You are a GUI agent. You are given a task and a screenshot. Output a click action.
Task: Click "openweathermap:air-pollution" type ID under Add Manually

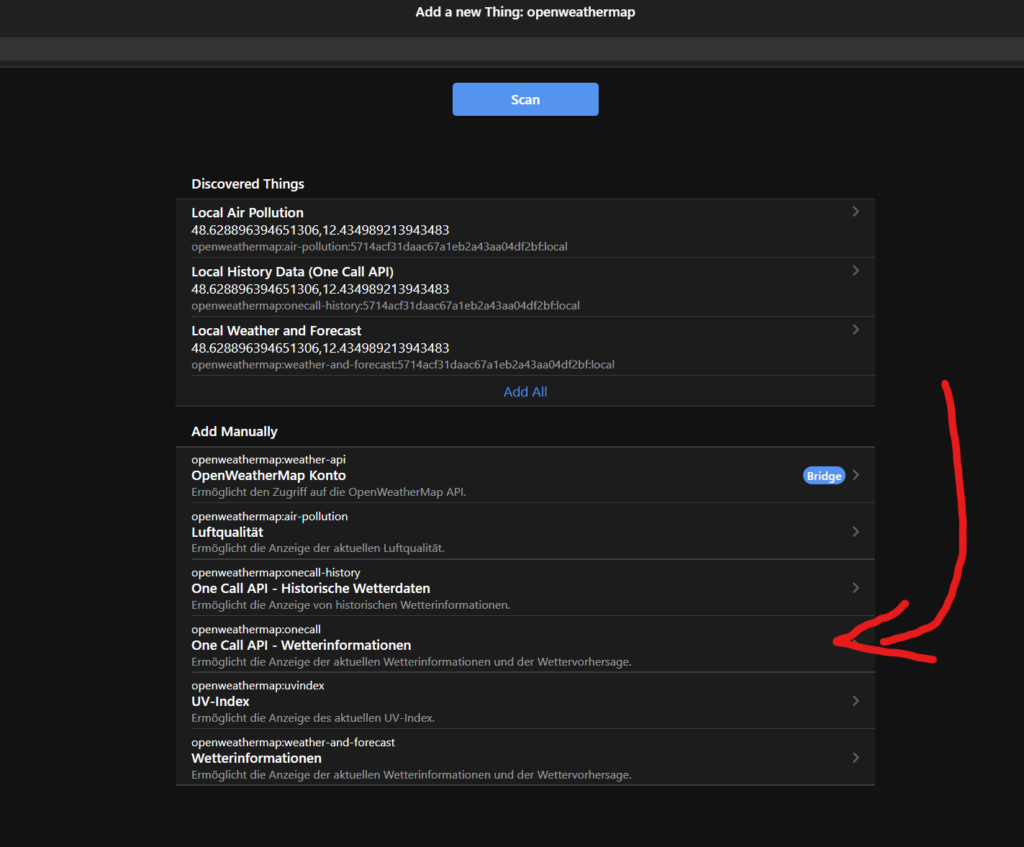click(x=270, y=517)
